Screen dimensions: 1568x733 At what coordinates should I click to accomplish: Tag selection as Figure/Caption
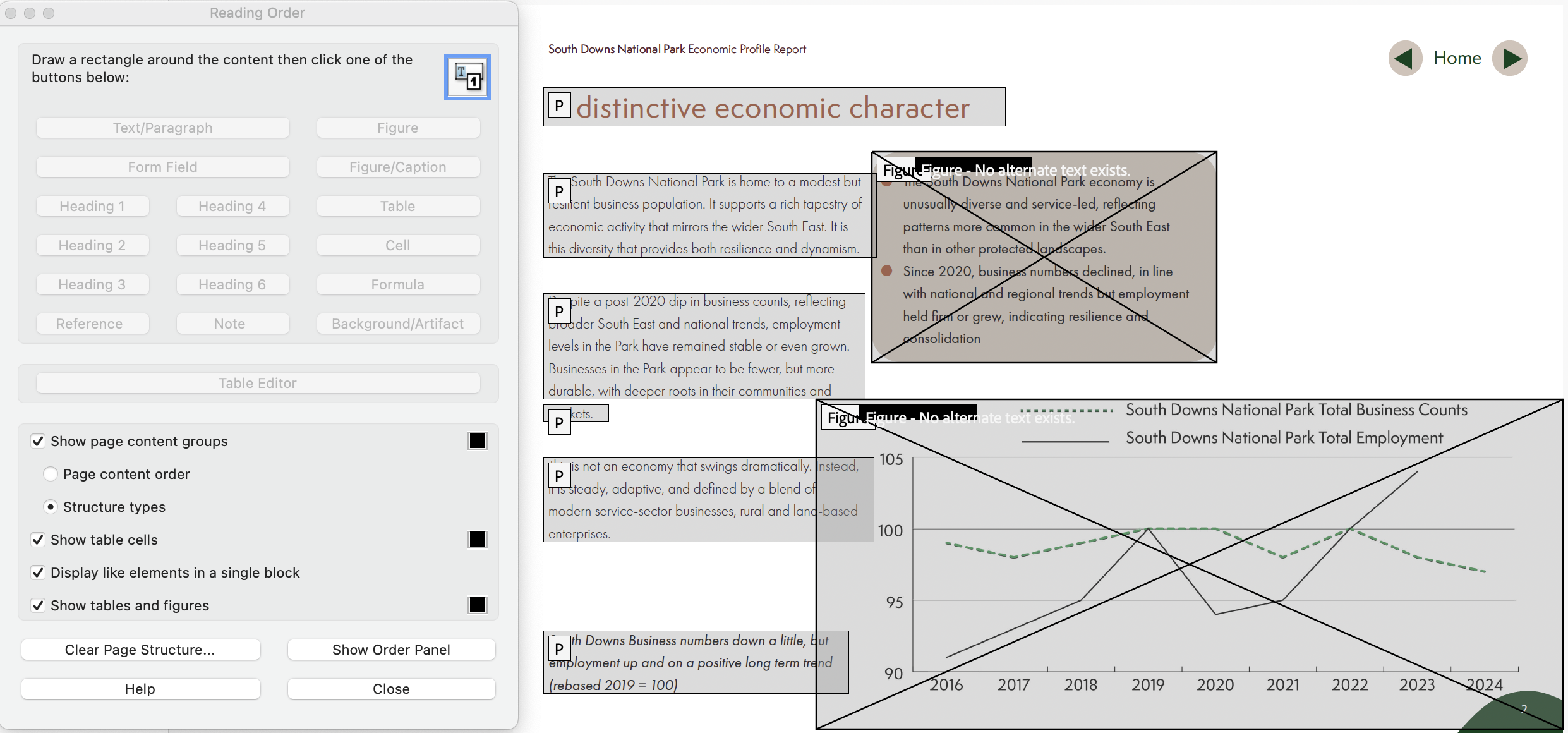(x=398, y=167)
